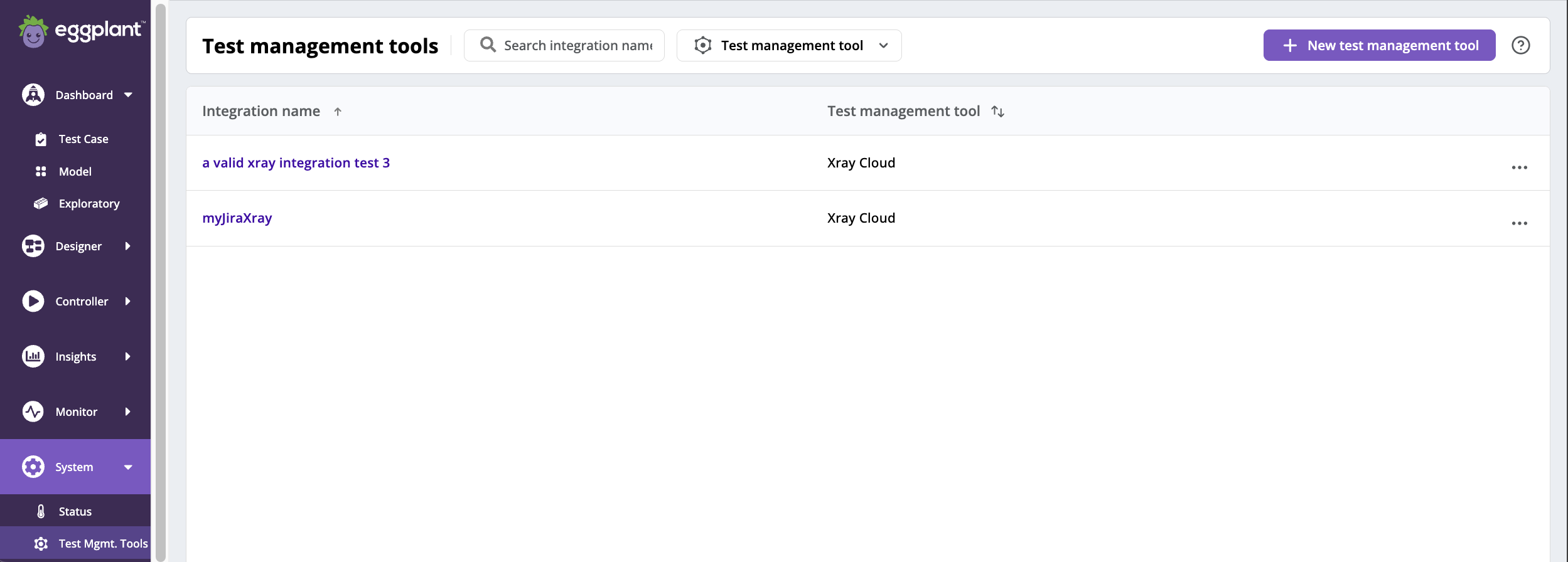Click the eggplant logo
Image resolution: width=1568 pixels, height=562 pixels.
point(81,31)
